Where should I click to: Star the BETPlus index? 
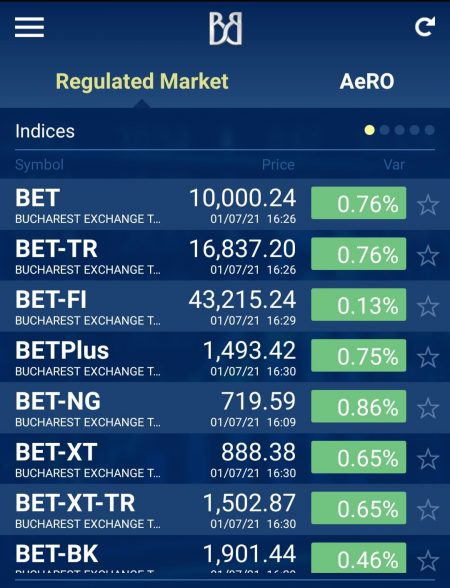point(428,357)
